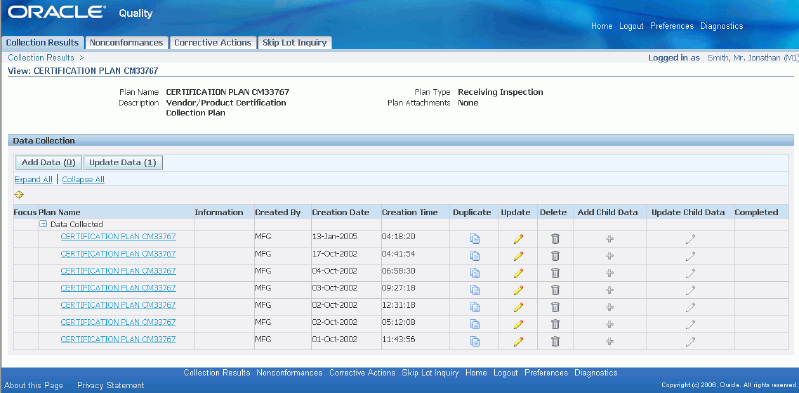Collapse the Data Collected tree node
Screen dimensions: 799x393
coord(43,224)
